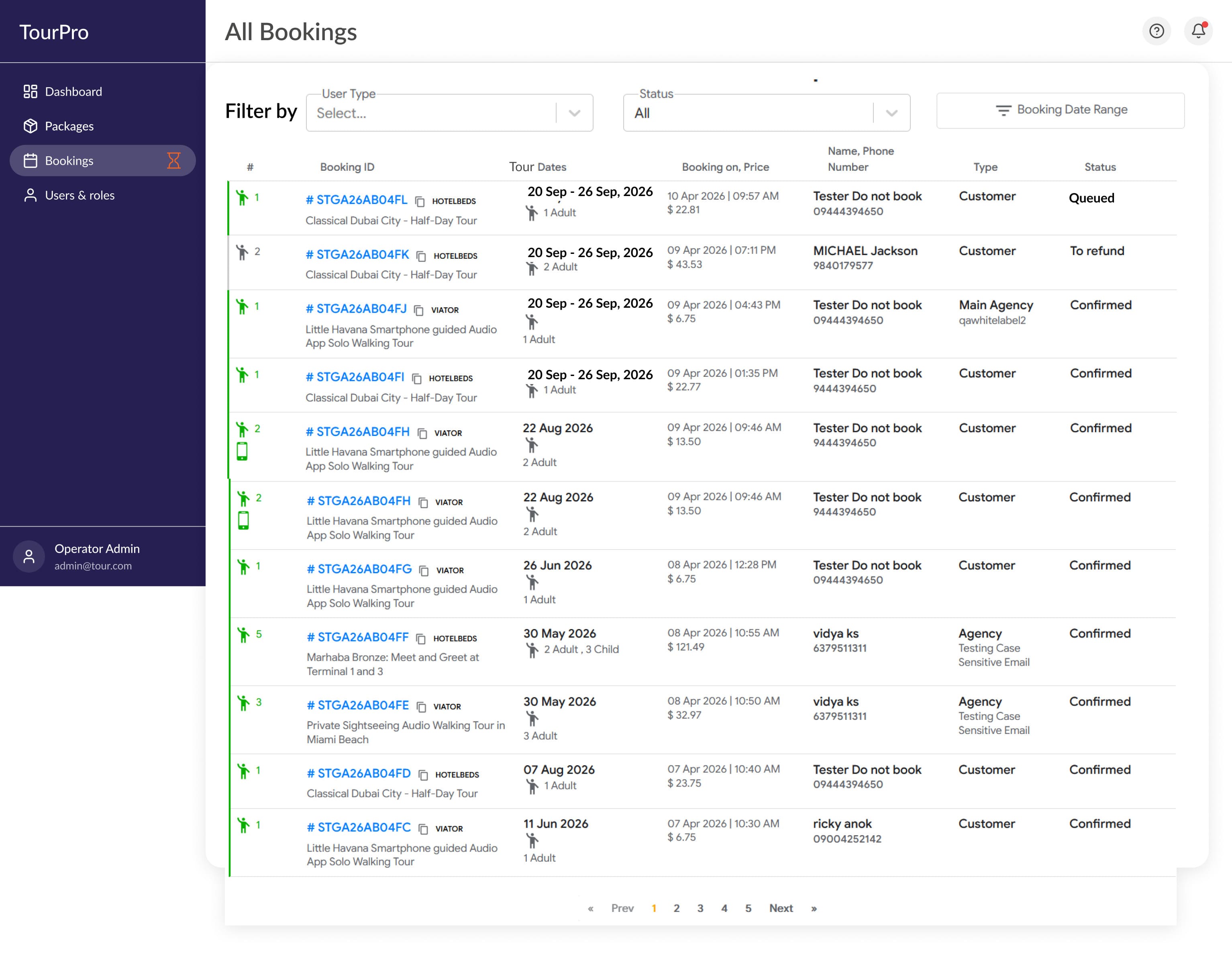Jump to first page with « button
This screenshot has height=977, width=1232.
[590, 908]
